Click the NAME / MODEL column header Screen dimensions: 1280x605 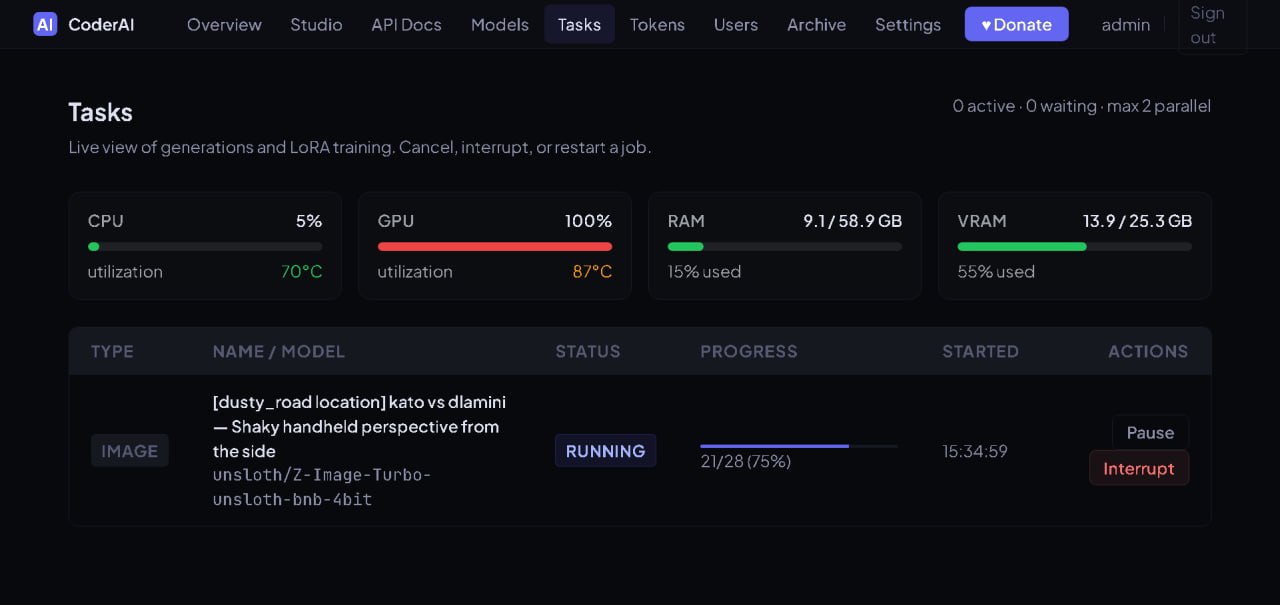click(x=279, y=351)
